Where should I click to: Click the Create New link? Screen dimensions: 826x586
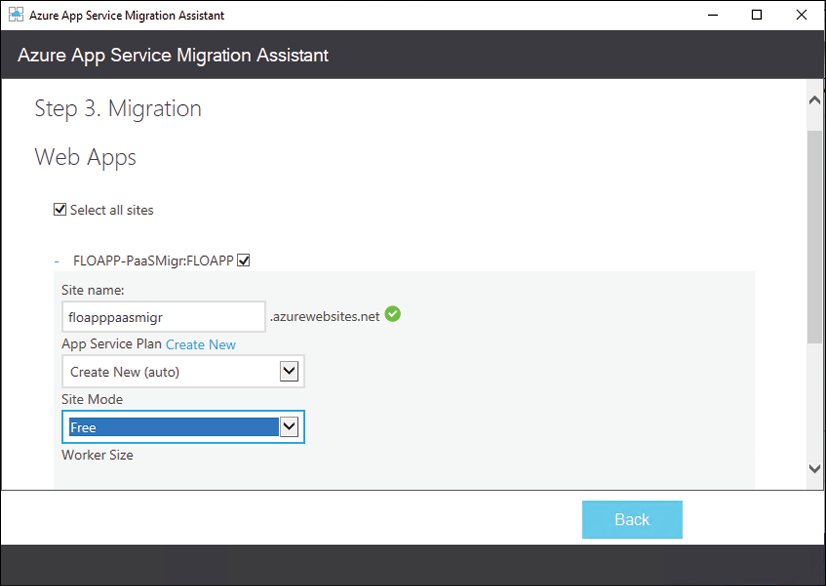pyautogui.click(x=201, y=344)
